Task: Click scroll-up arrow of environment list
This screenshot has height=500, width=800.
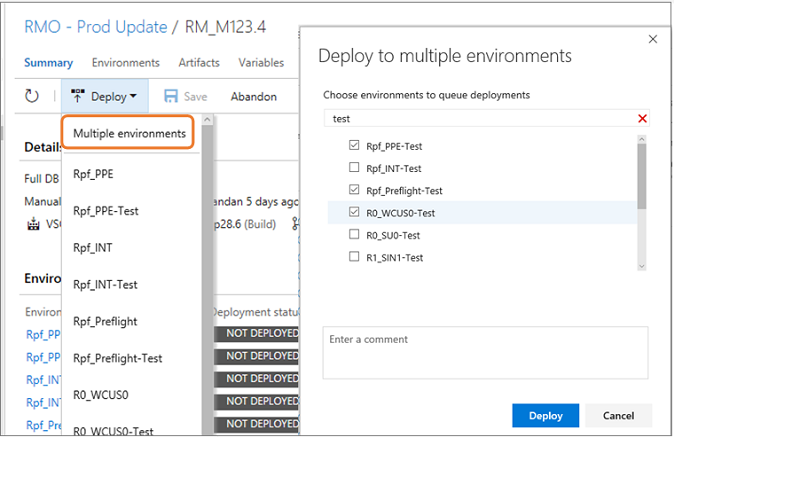Action: point(642,139)
